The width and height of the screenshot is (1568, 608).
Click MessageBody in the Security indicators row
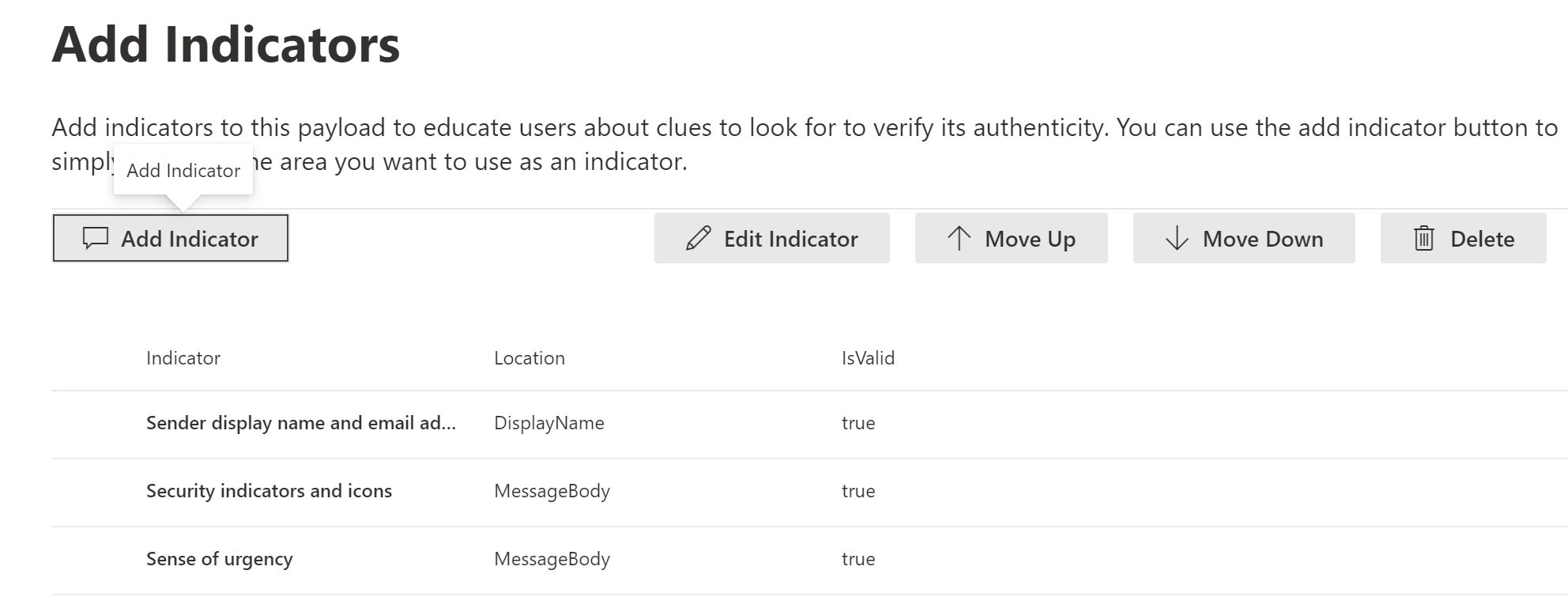tap(552, 491)
